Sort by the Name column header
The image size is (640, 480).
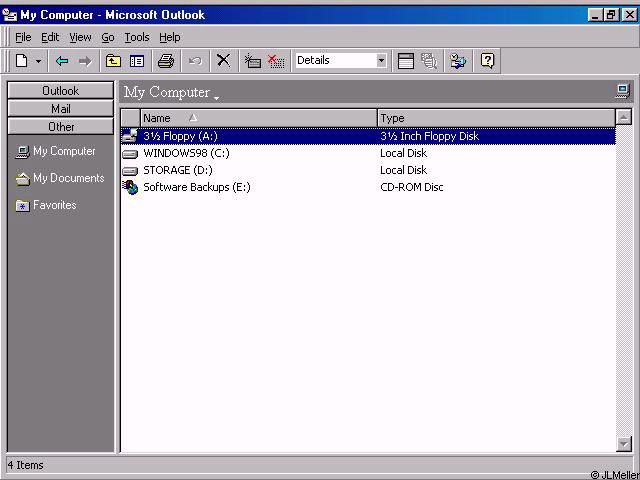(259, 118)
